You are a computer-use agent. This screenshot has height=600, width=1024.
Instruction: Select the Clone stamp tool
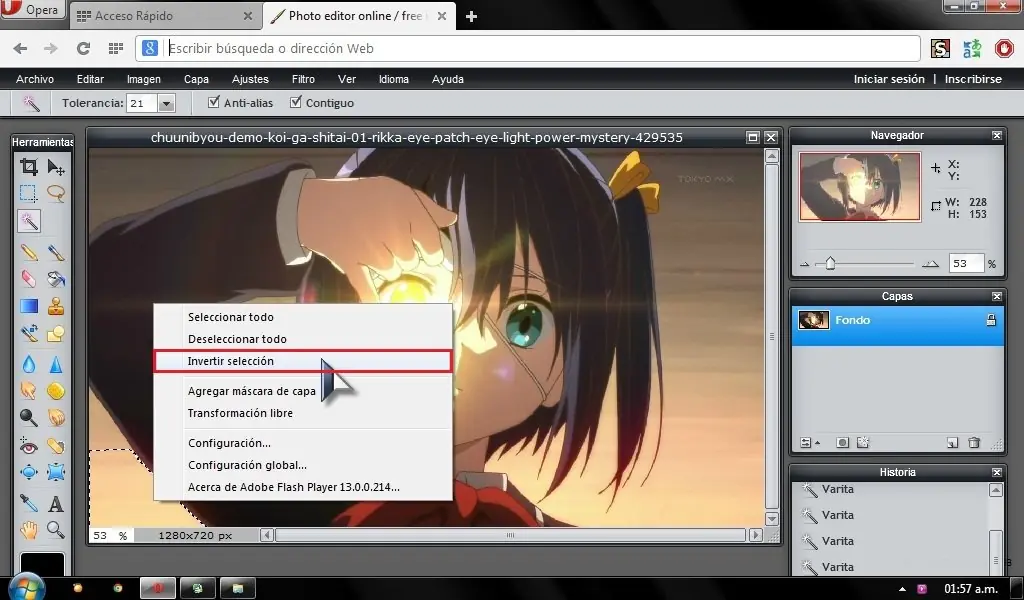[x=56, y=306]
